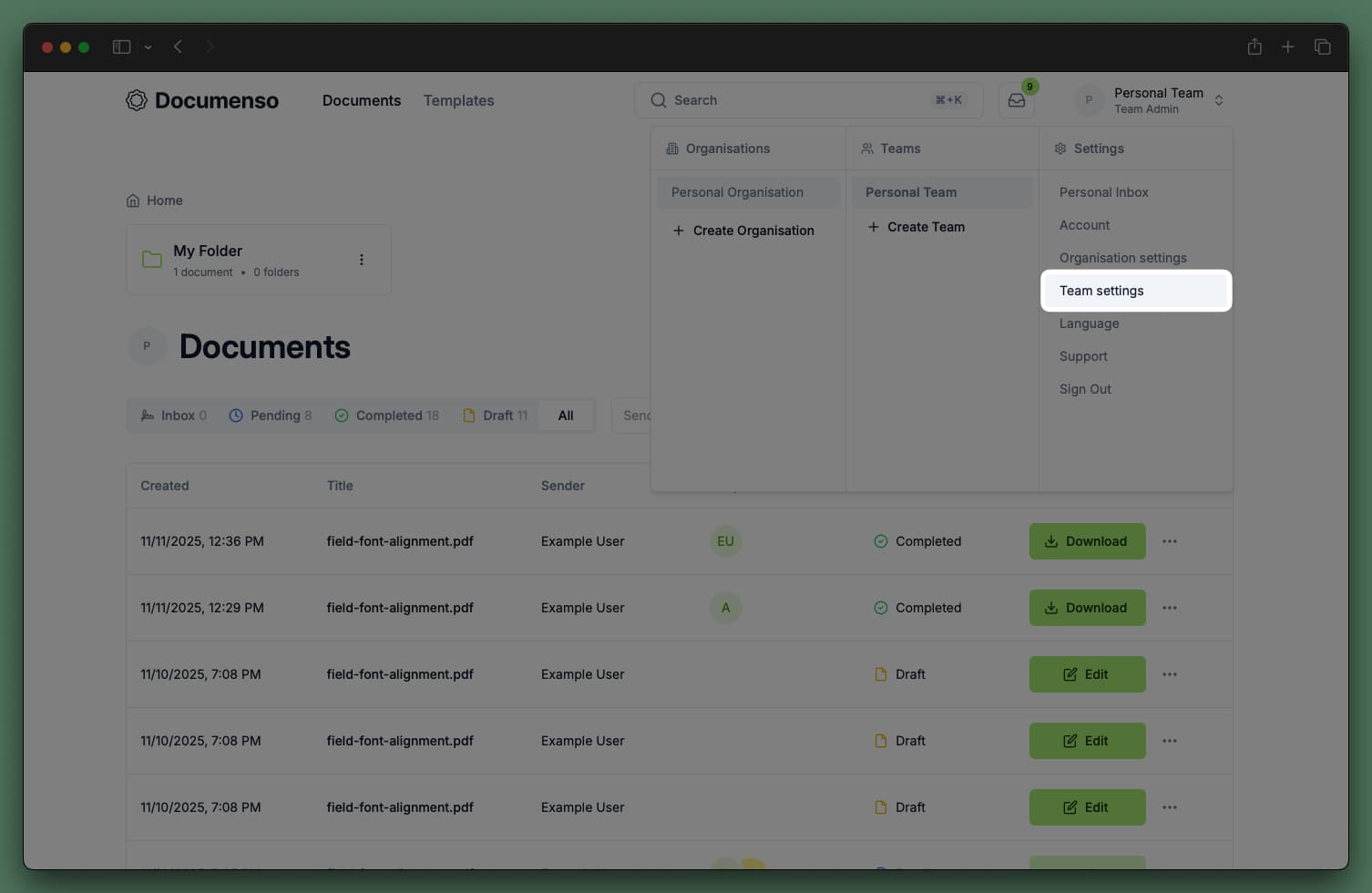
Task: Click the completed status check icon on first row
Action: [880, 540]
